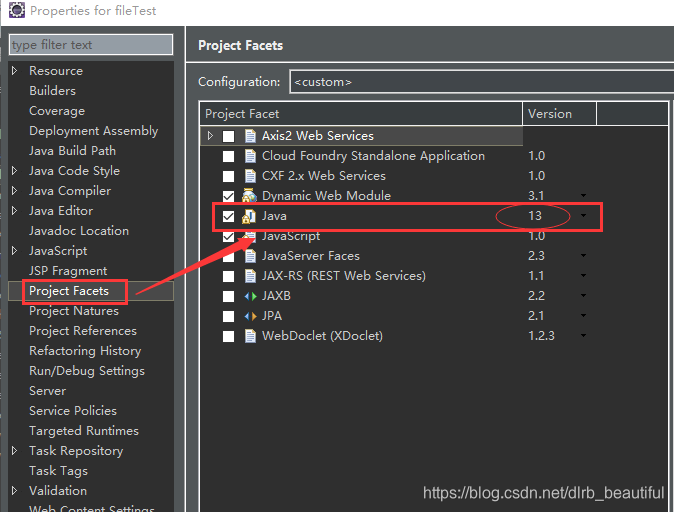Click the type filter text field
Viewport: 674px width, 512px height.
click(91, 45)
